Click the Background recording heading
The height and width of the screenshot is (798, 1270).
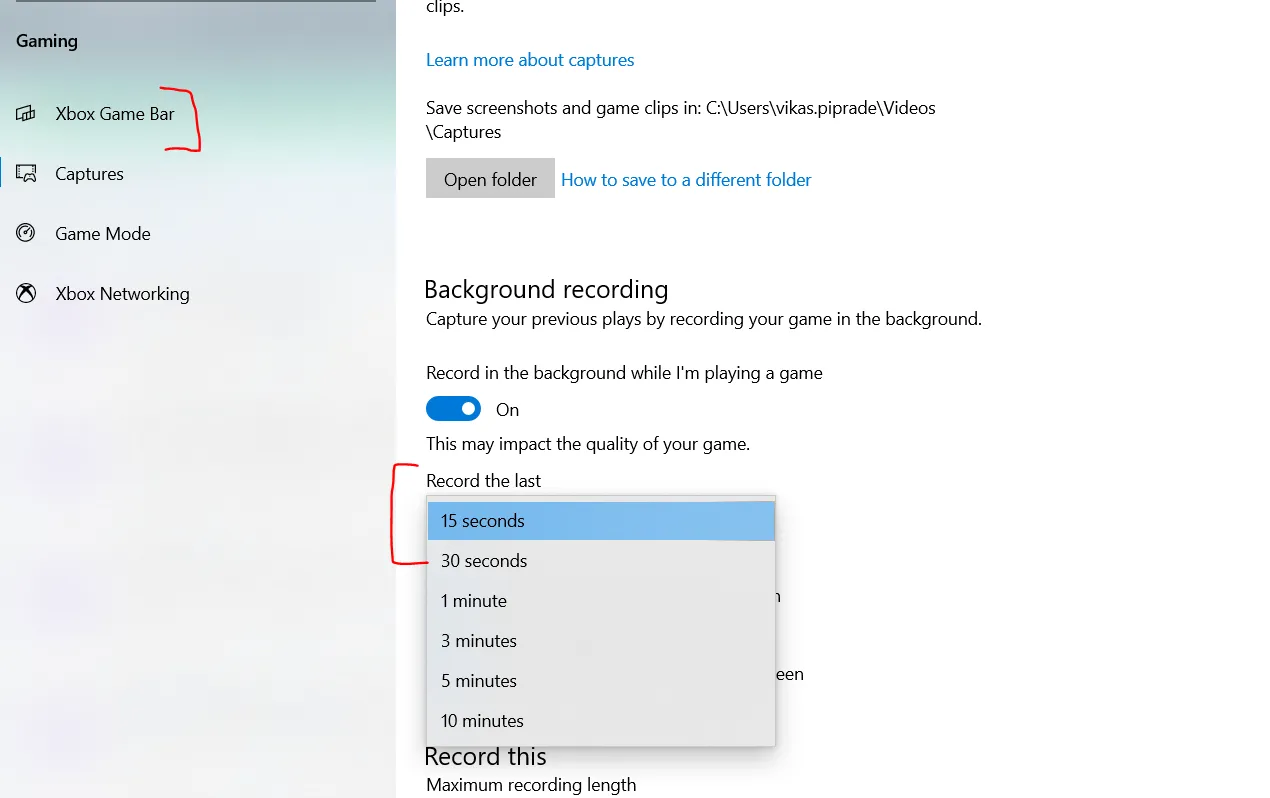[x=546, y=289]
